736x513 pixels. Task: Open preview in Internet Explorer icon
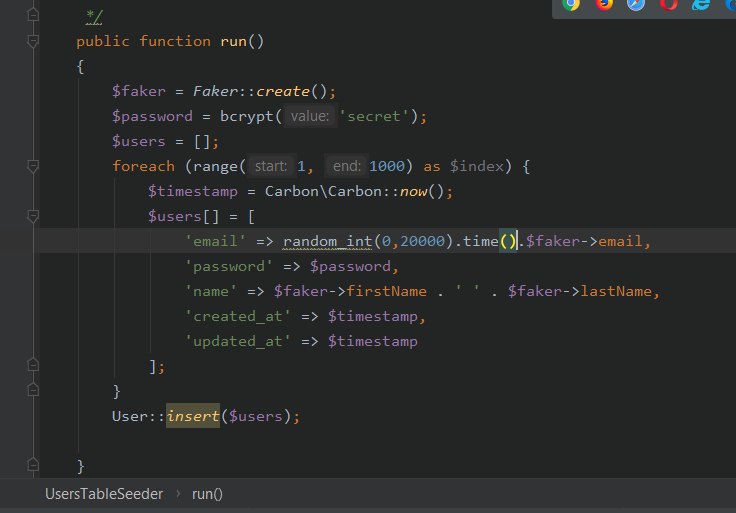pyautogui.click(x=701, y=4)
